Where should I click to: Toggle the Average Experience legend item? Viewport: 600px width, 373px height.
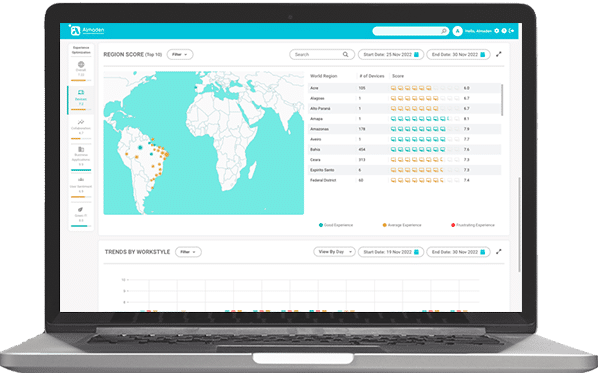click(x=402, y=225)
